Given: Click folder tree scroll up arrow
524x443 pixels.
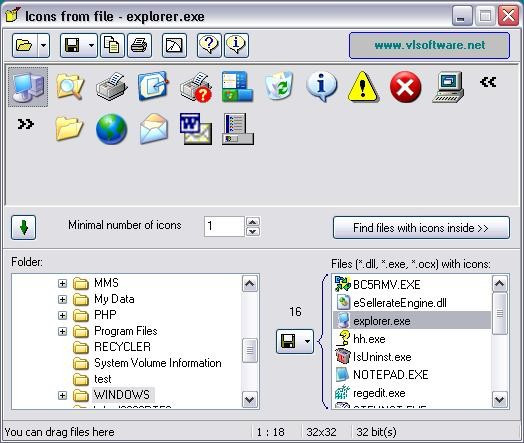Looking at the screenshot, I should click(250, 284).
